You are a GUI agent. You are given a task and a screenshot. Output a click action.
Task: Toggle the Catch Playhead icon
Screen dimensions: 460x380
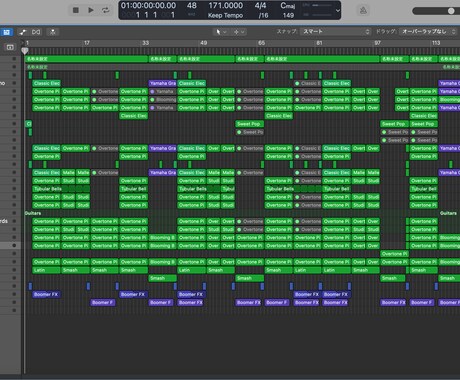point(53,32)
